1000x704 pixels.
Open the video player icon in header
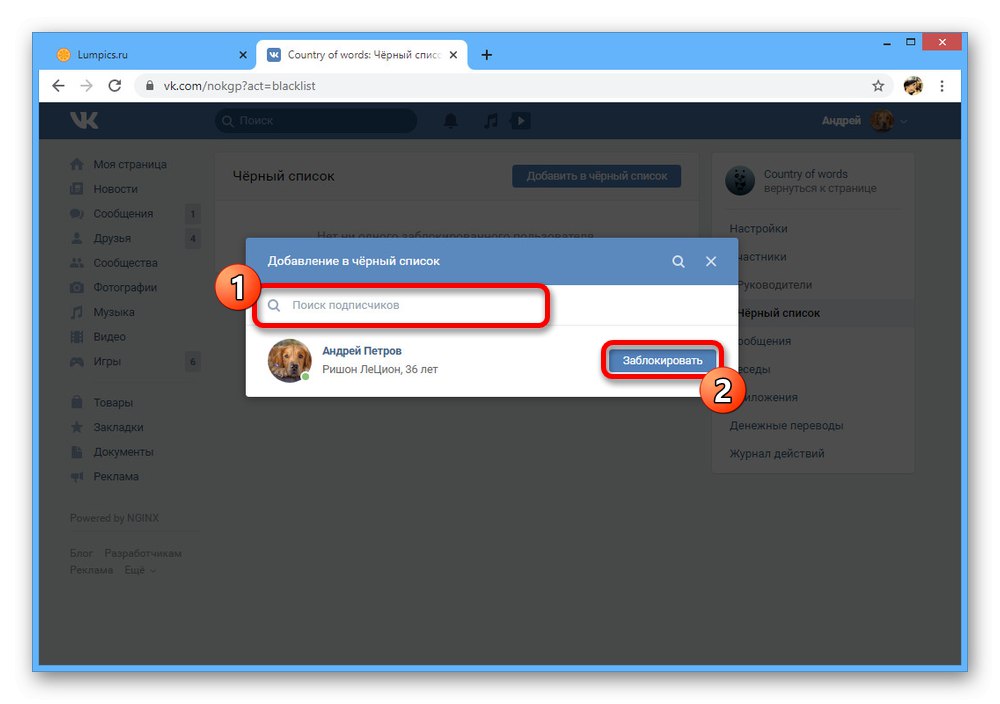pyautogui.click(x=520, y=121)
